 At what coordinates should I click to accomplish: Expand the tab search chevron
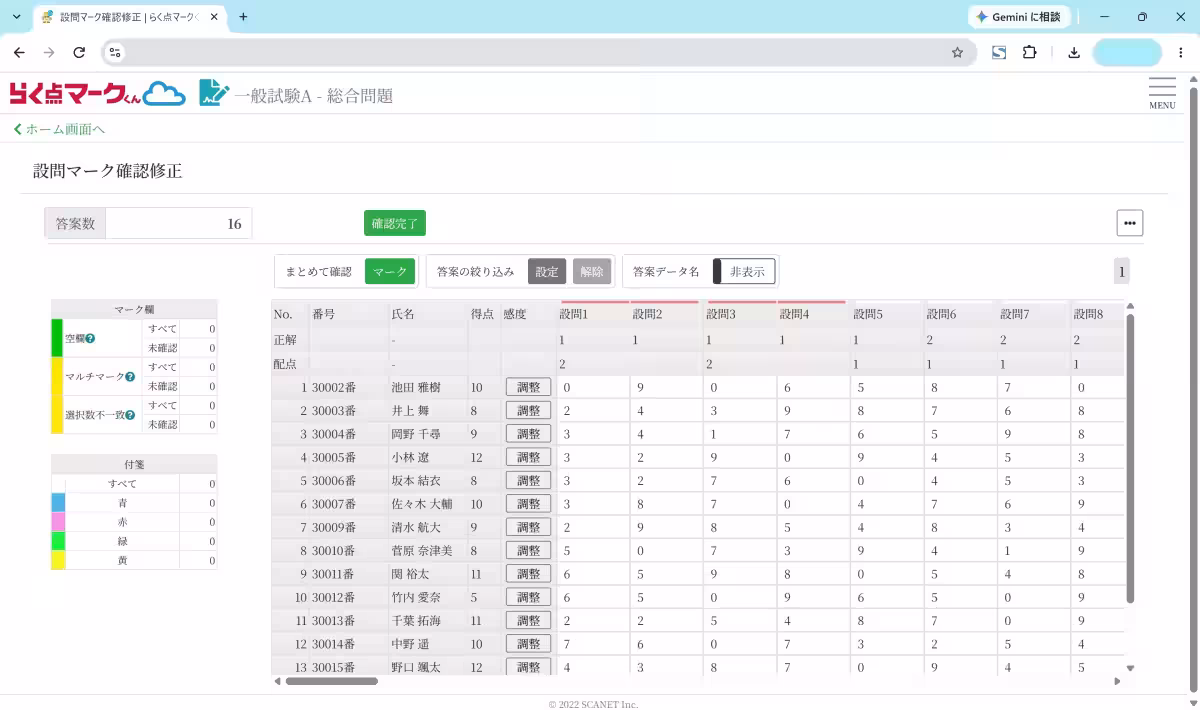point(16,17)
